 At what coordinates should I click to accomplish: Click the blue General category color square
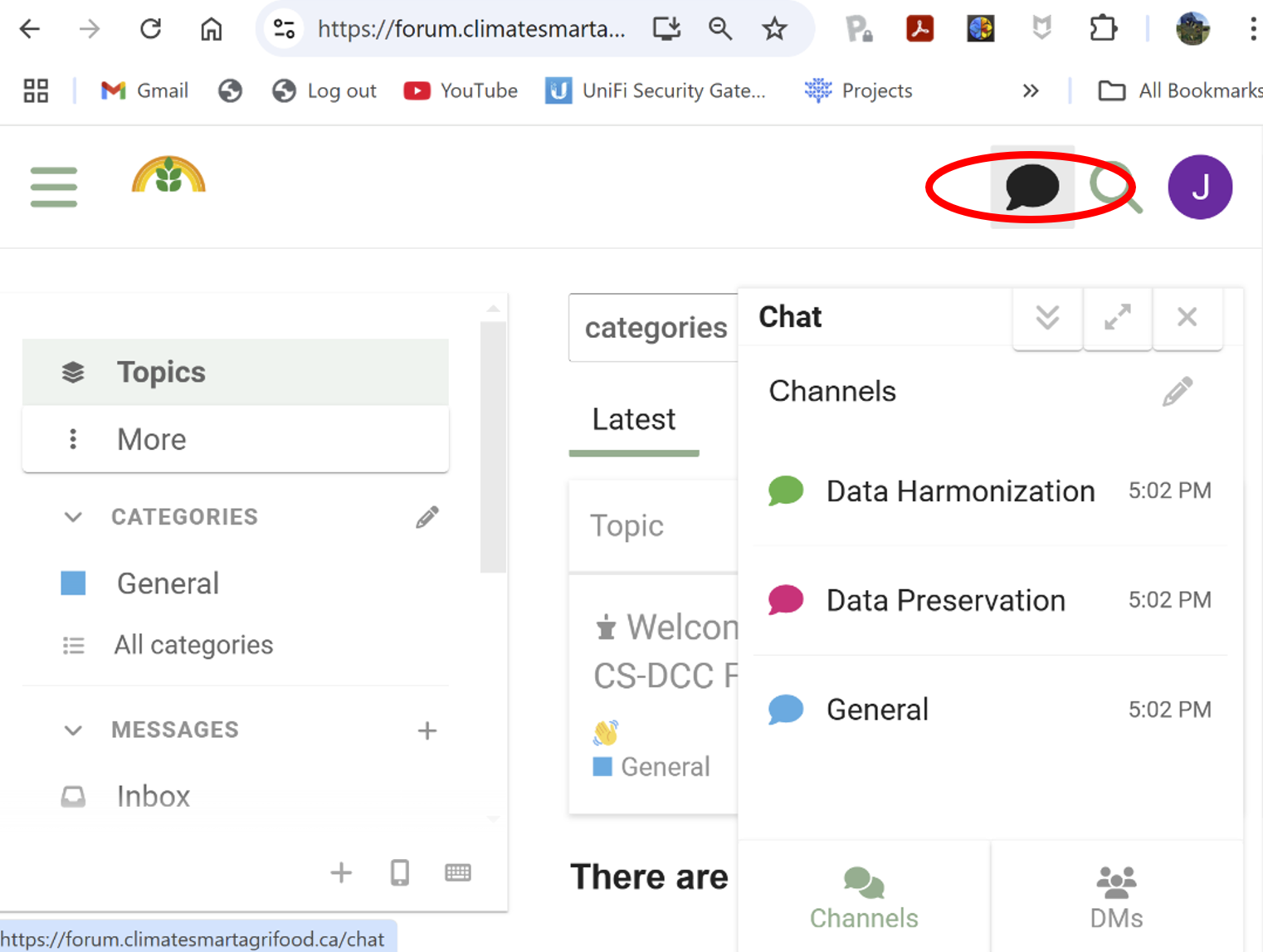(73, 583)
